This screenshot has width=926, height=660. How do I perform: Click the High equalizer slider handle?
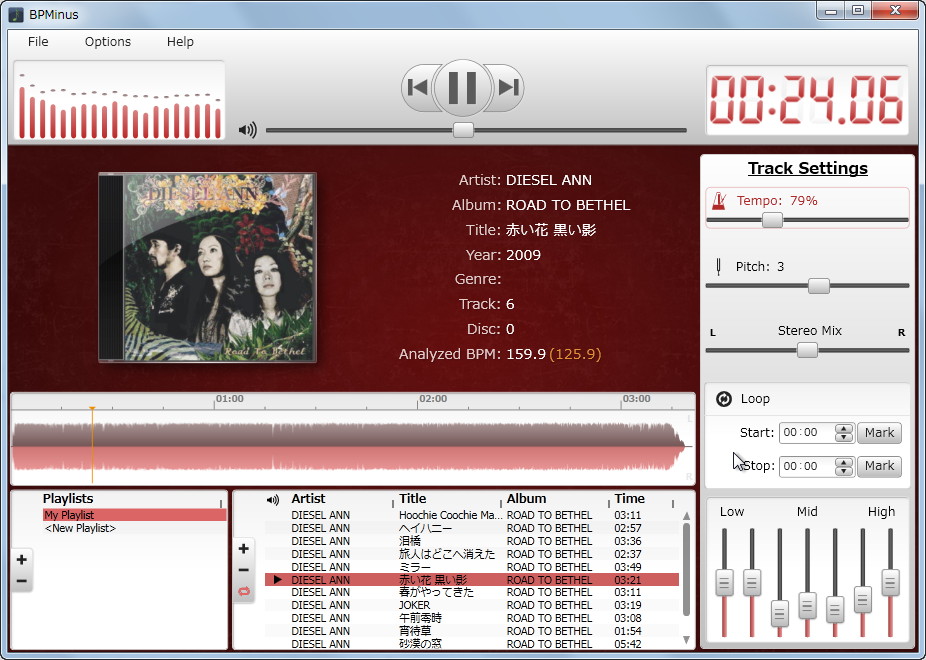891,582
